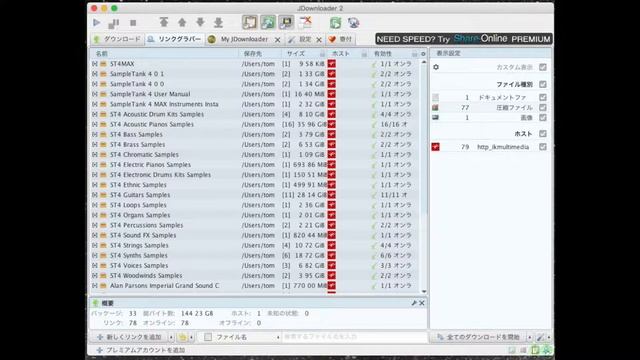Toggle the ホスト section checkbox
Image resolution: width=640 pixels, height=360 pixels.
542,133
